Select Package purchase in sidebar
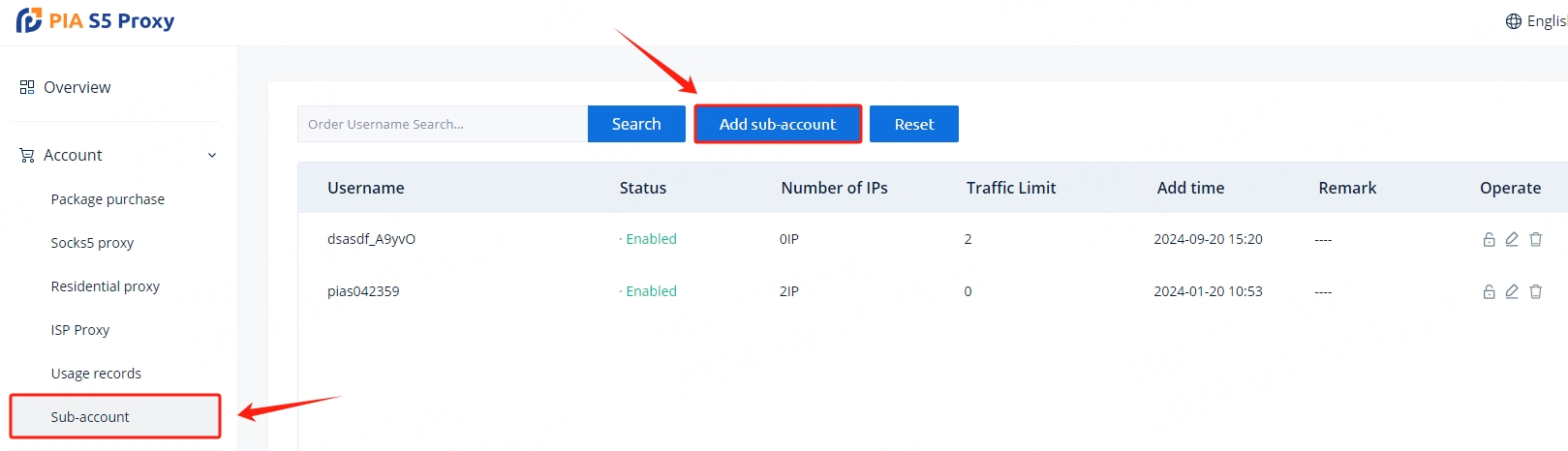Viewport: 1568px width, 451px height. pyautogui.click(x=108, y=199)
